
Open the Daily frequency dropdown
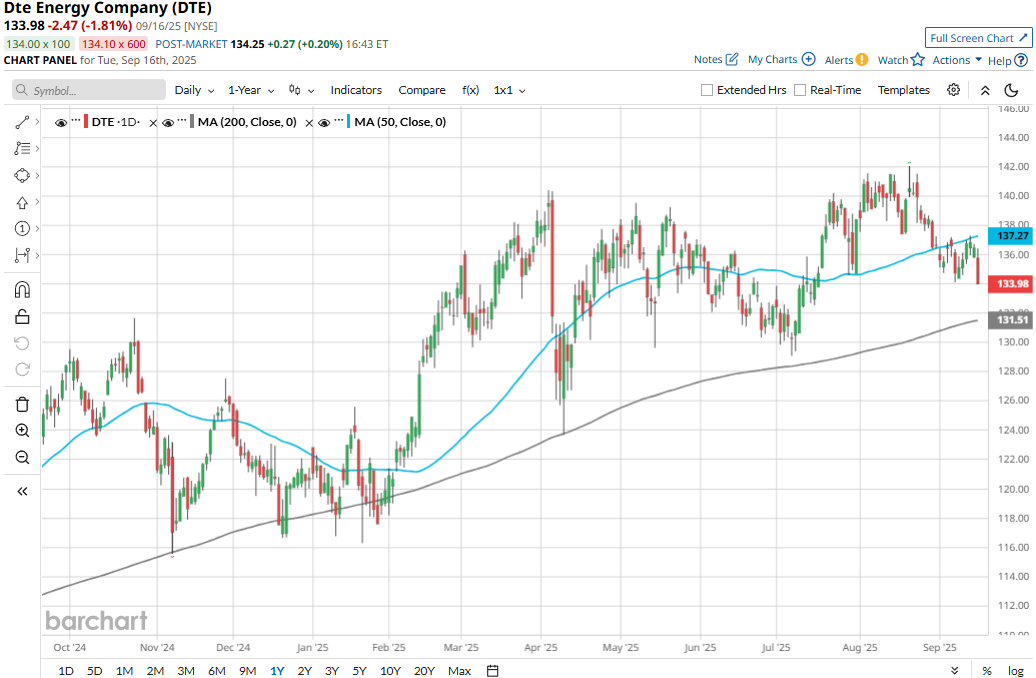tap(194, 90)
